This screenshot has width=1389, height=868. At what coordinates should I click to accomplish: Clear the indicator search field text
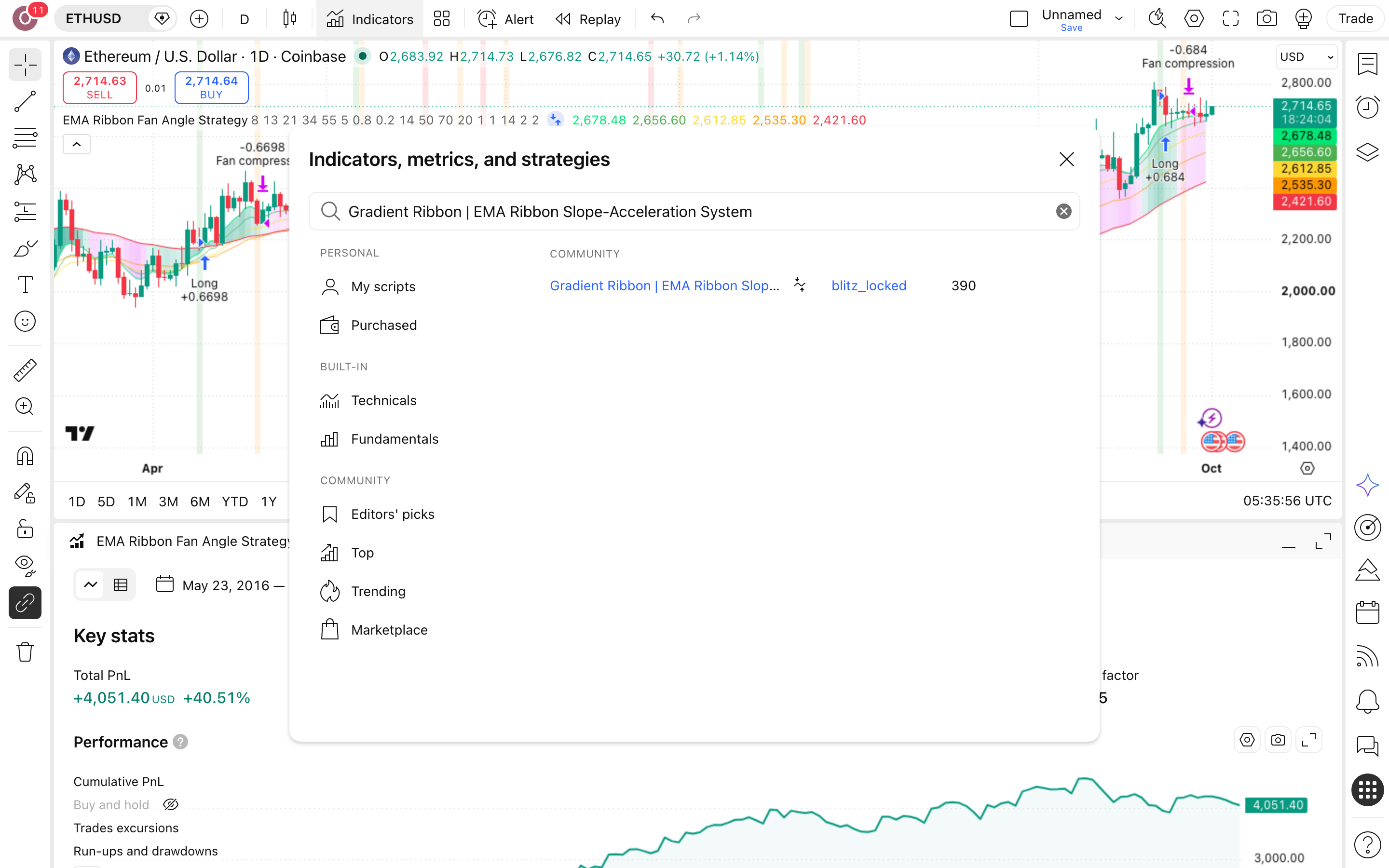(x=1063, y=211)
